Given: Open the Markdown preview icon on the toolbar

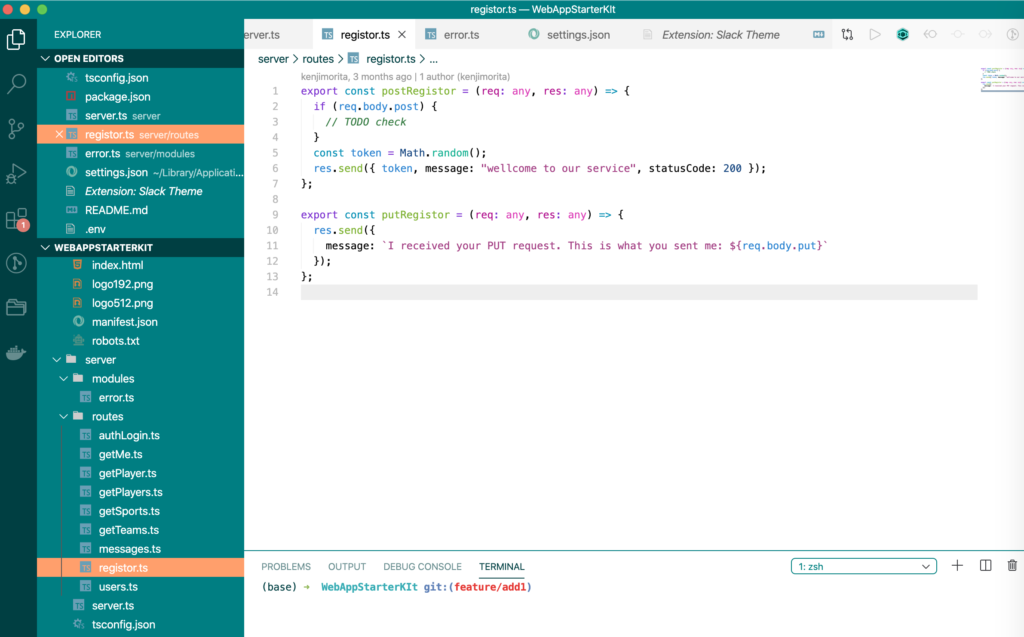Looking at the screenshot, I should [x=819, y=33].
